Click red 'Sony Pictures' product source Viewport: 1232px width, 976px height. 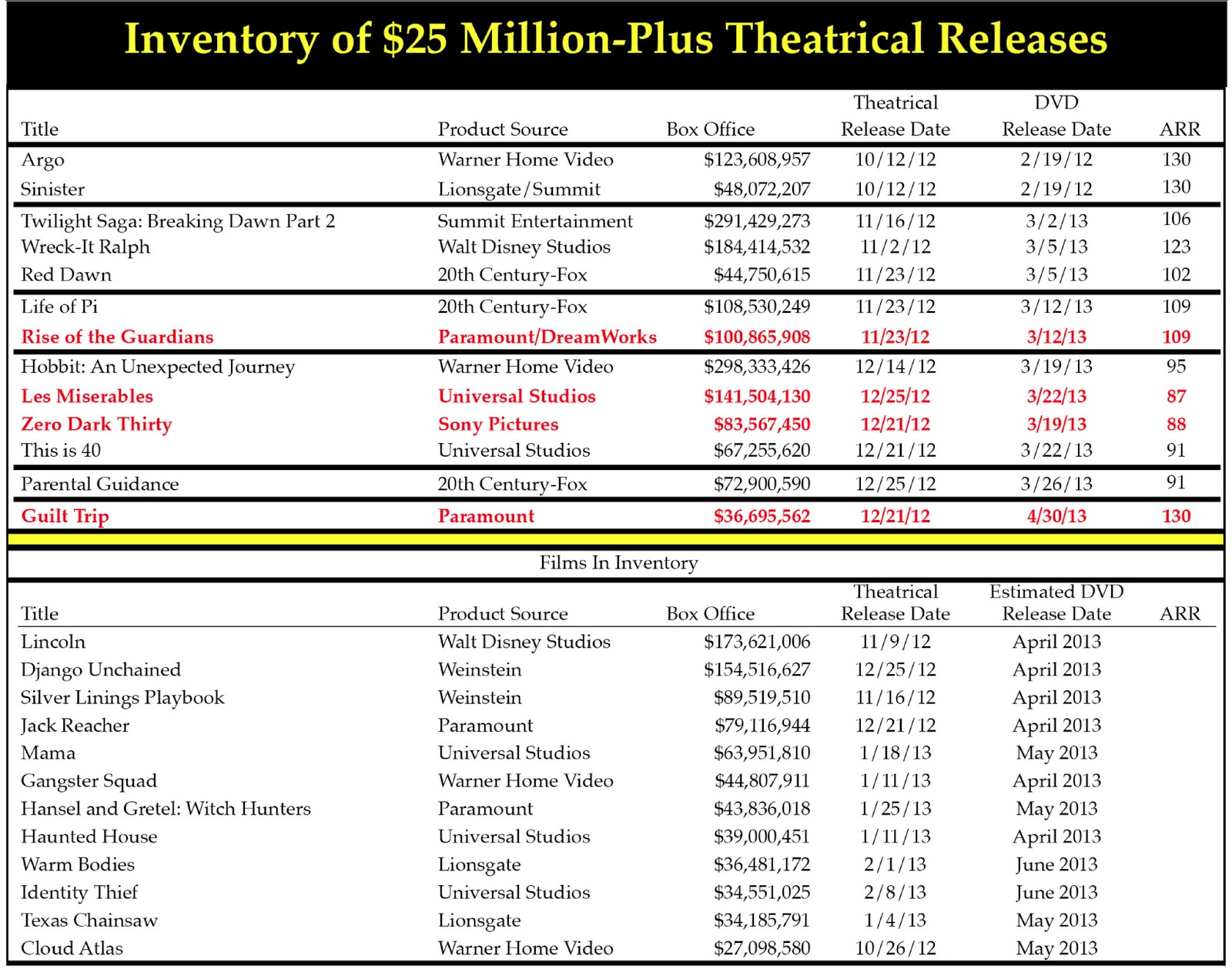[x=498, y=424]
